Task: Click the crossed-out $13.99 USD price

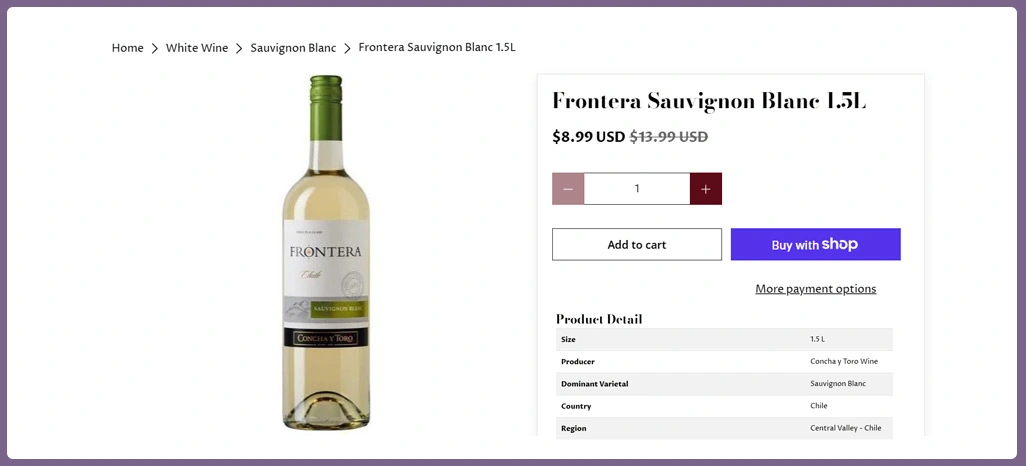Action: click(668, 137)
